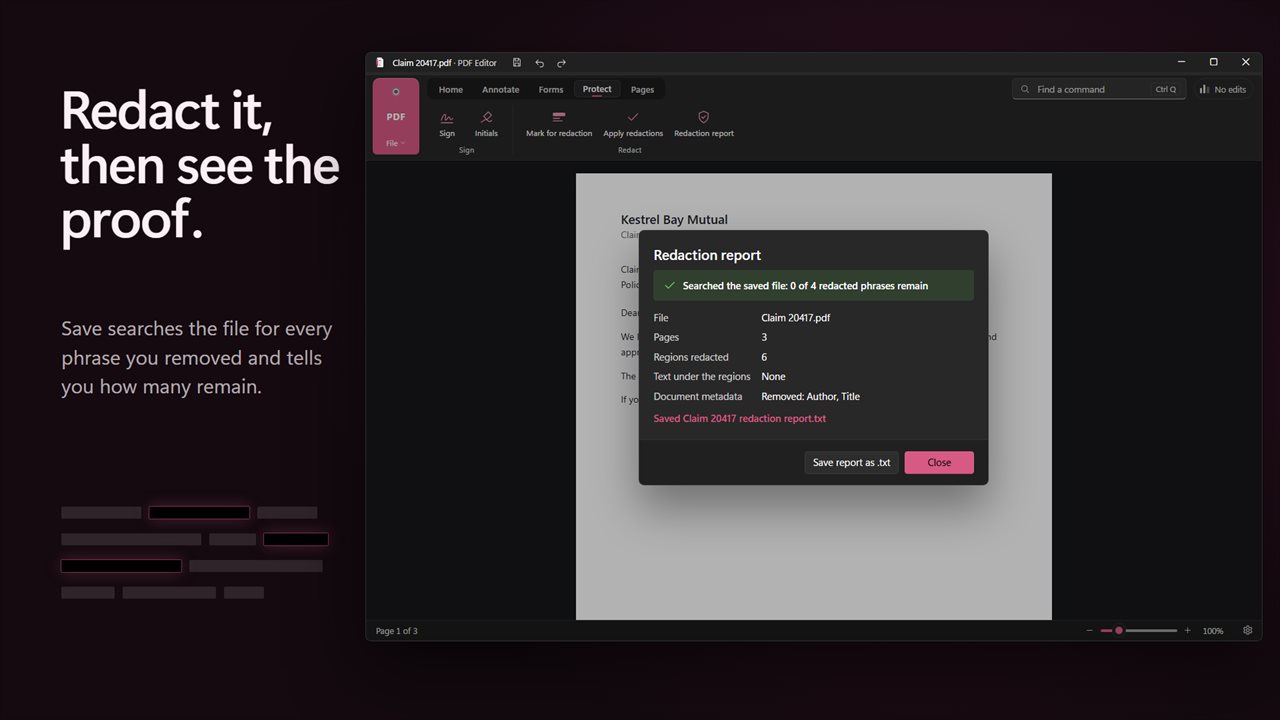Open the Forms tab
Viewport: 1280px width, 720px height.
click(x=551, y=89)
